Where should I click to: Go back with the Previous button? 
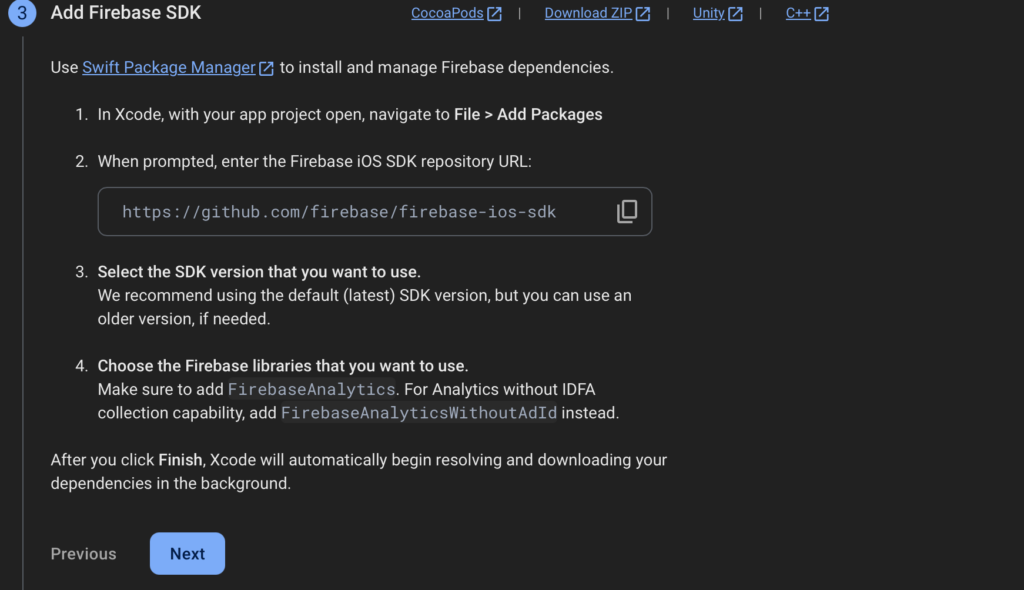pos(84,553)
